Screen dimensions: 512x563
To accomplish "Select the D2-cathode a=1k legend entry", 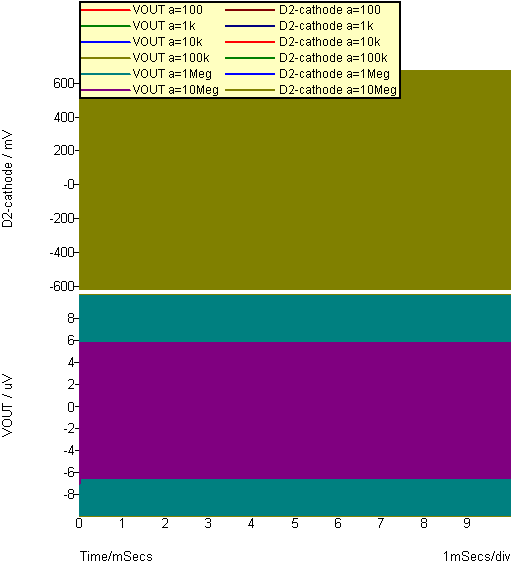I will pyautogui.click(x=299, y=26).
